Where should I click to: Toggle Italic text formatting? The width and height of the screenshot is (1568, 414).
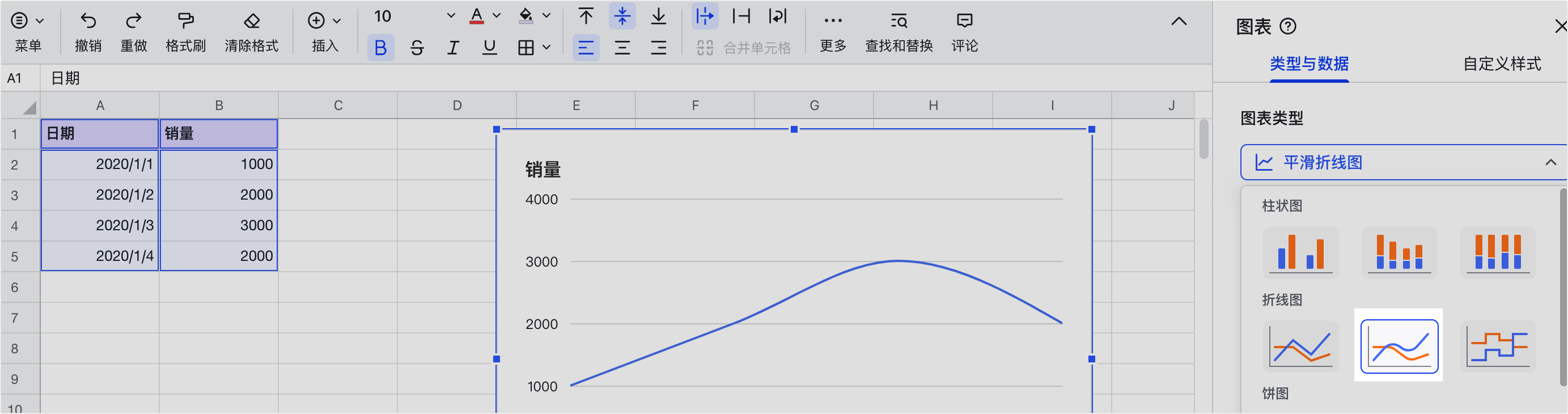453,48
